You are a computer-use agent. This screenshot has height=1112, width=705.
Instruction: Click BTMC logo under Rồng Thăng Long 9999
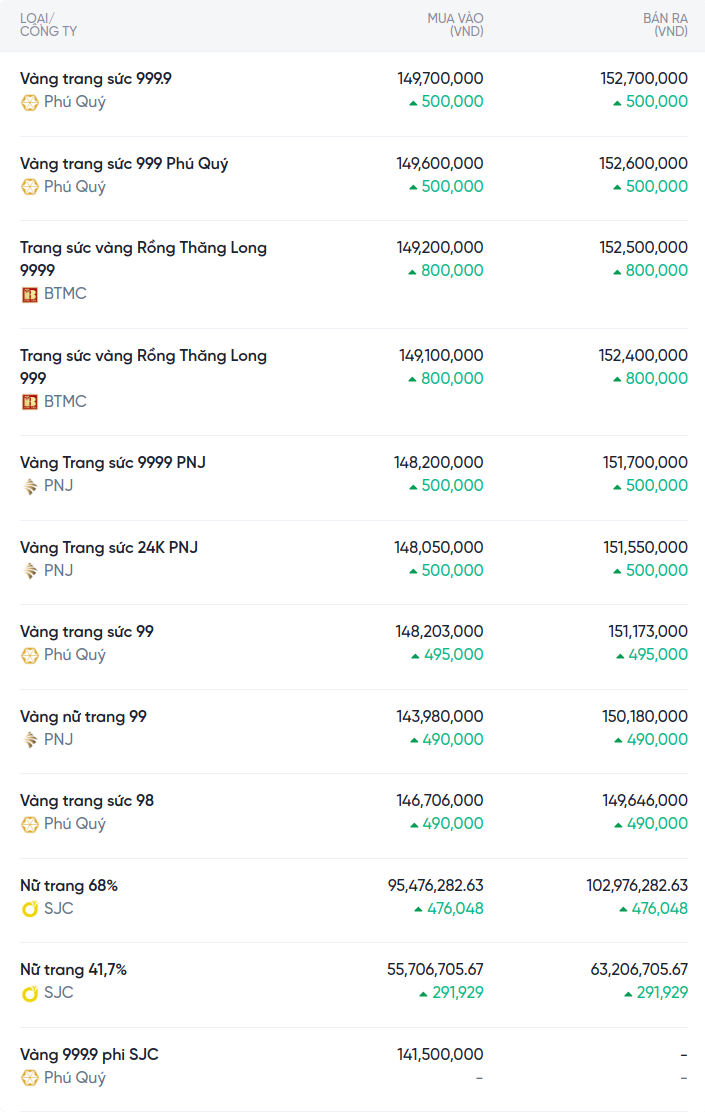click(x=30, y=294)
